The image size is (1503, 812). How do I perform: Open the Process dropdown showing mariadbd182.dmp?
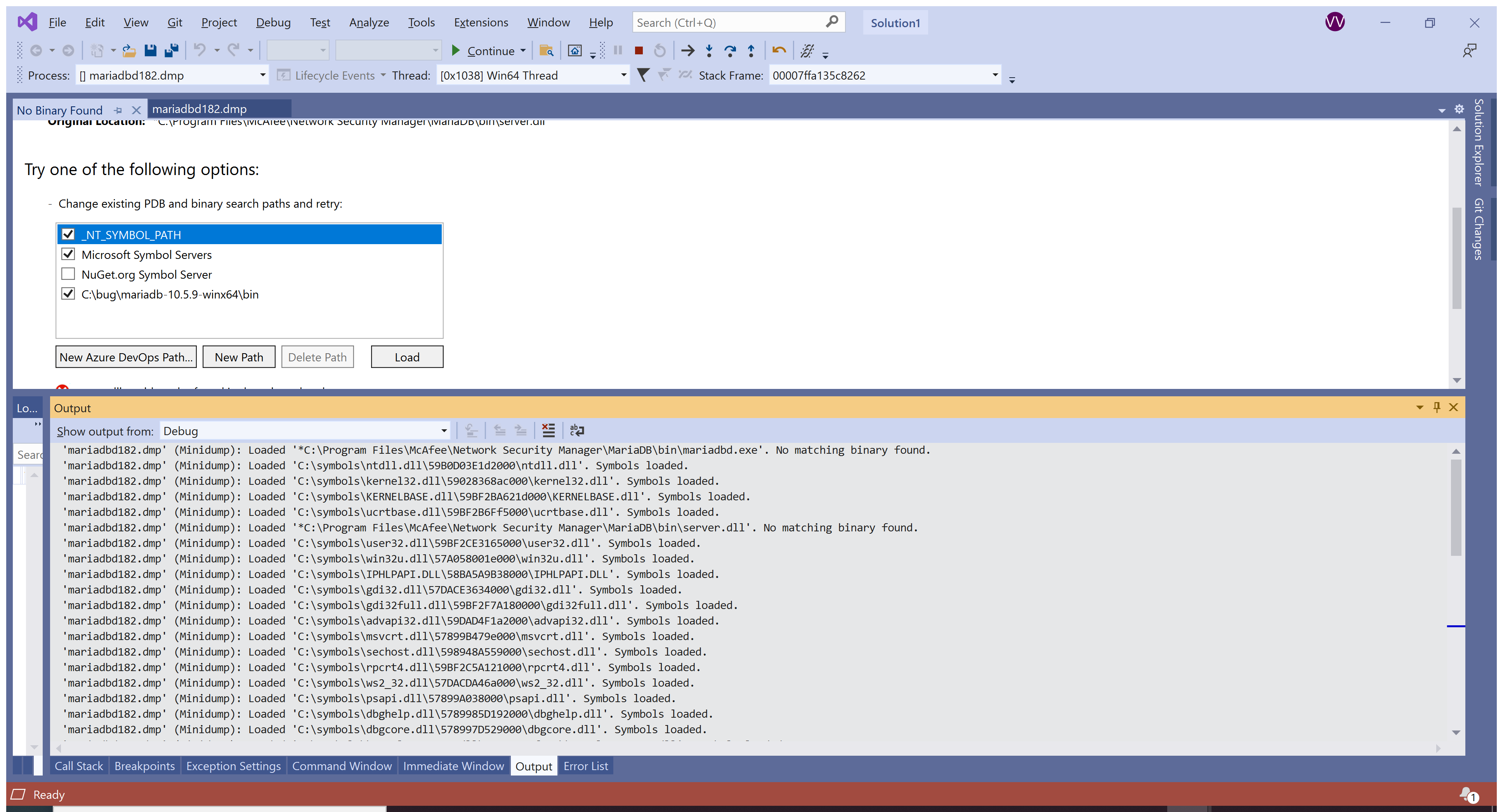tap(262, 75)
